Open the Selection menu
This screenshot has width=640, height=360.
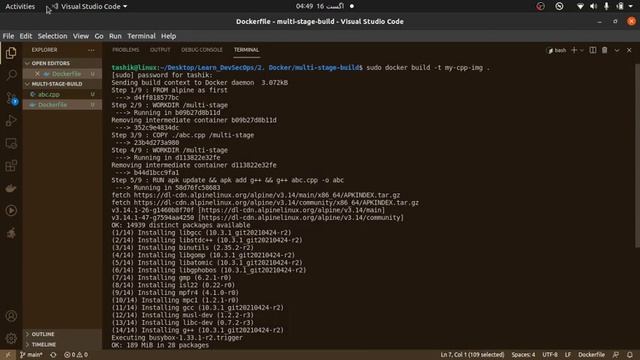point(52,36)
